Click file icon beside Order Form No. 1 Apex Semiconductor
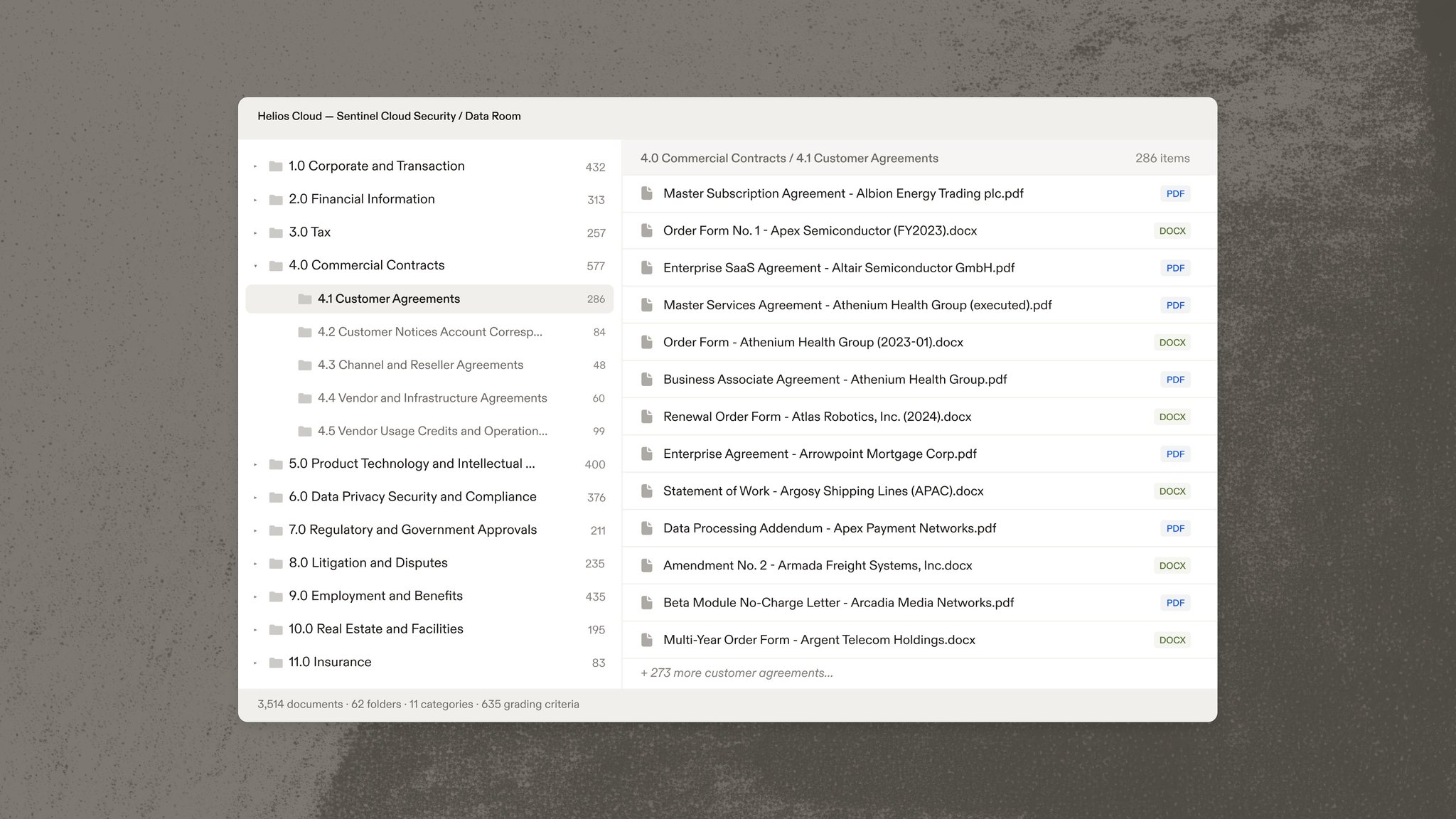1456x819 pixels. point(647,230)
